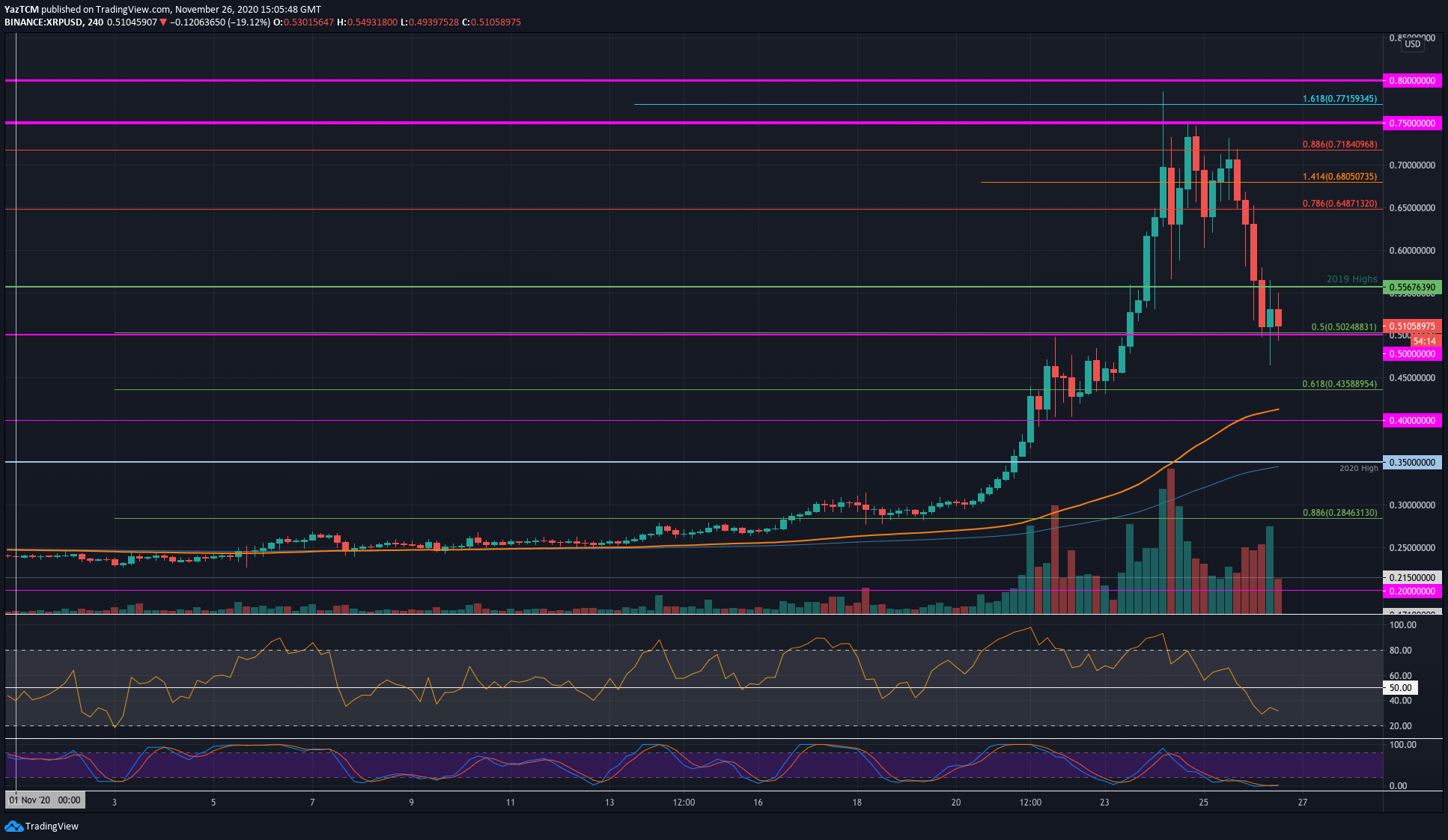The width and height of the screenshot is (1448, 840).
Task: Click the TradingView logo icon
Action: click(x=13, y=826)
